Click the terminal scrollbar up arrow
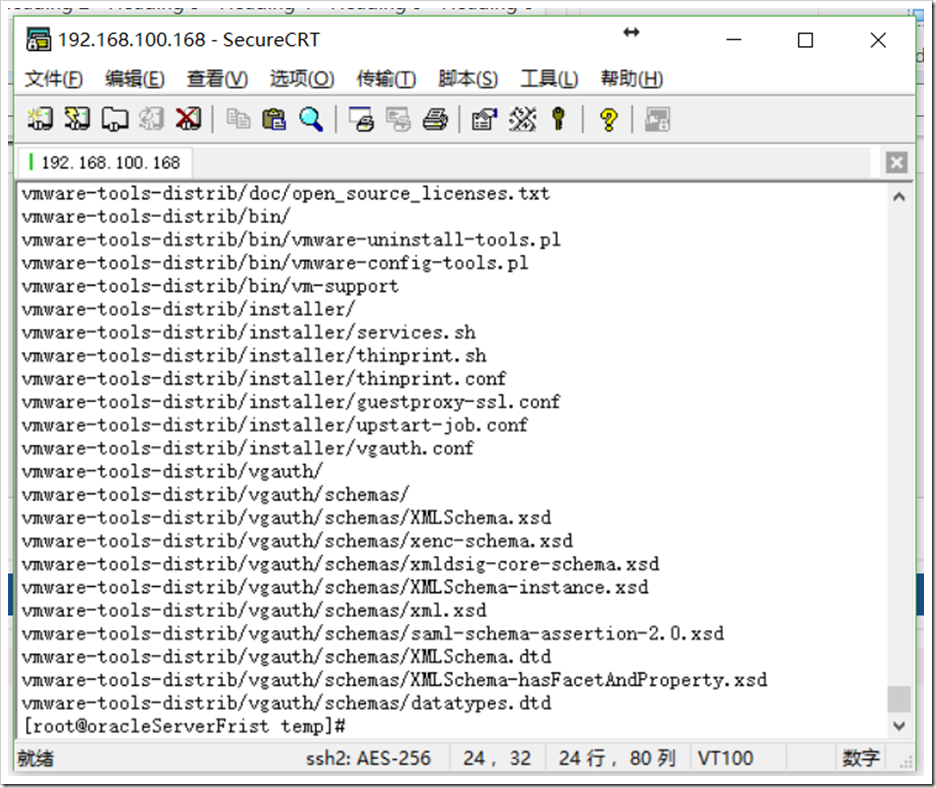Image resolution: width=936 pixels, height=788 pixels. (898, 196)
